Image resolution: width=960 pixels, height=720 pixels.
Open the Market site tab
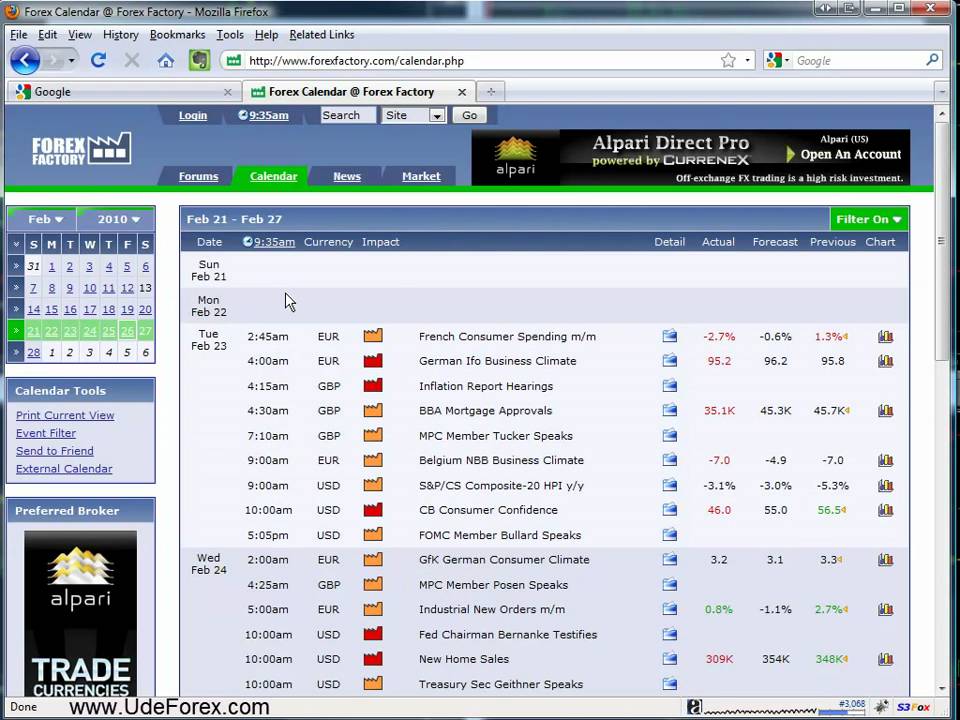point(421,176)
